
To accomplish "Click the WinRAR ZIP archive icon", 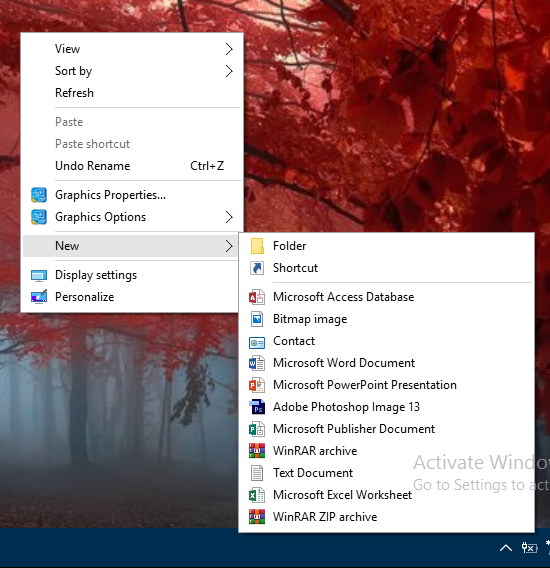I will coord(257,517).
